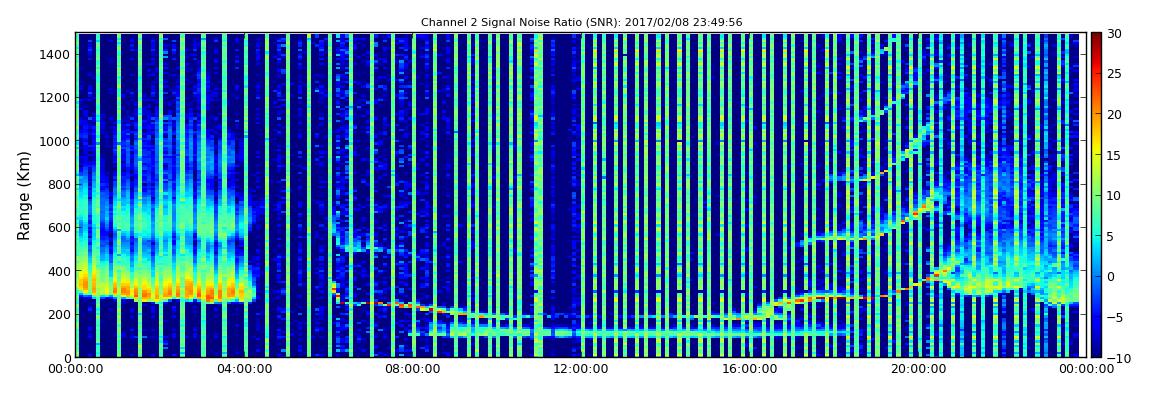Click the colorbar value 15
This screenshot has height=407, width=1150.
point(1114,155)
